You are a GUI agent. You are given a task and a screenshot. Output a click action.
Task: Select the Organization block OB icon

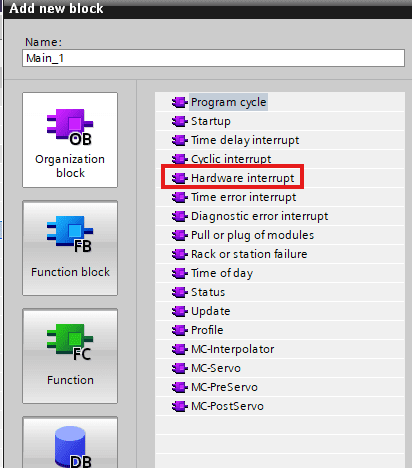coord(70,128)
